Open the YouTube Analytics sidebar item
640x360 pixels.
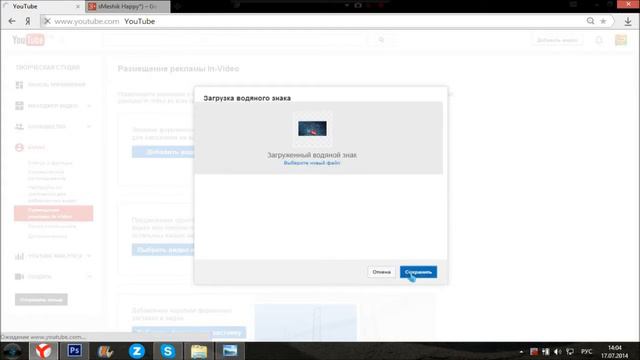[x=55, y=256]
